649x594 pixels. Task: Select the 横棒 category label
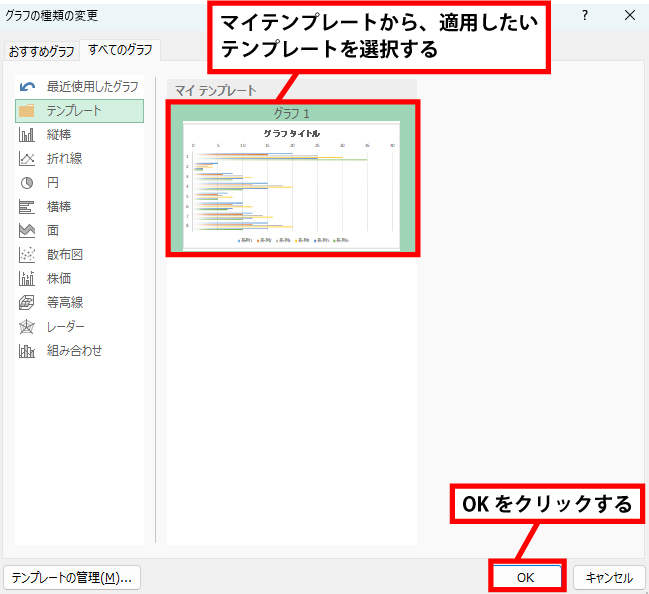coord(59,207)
